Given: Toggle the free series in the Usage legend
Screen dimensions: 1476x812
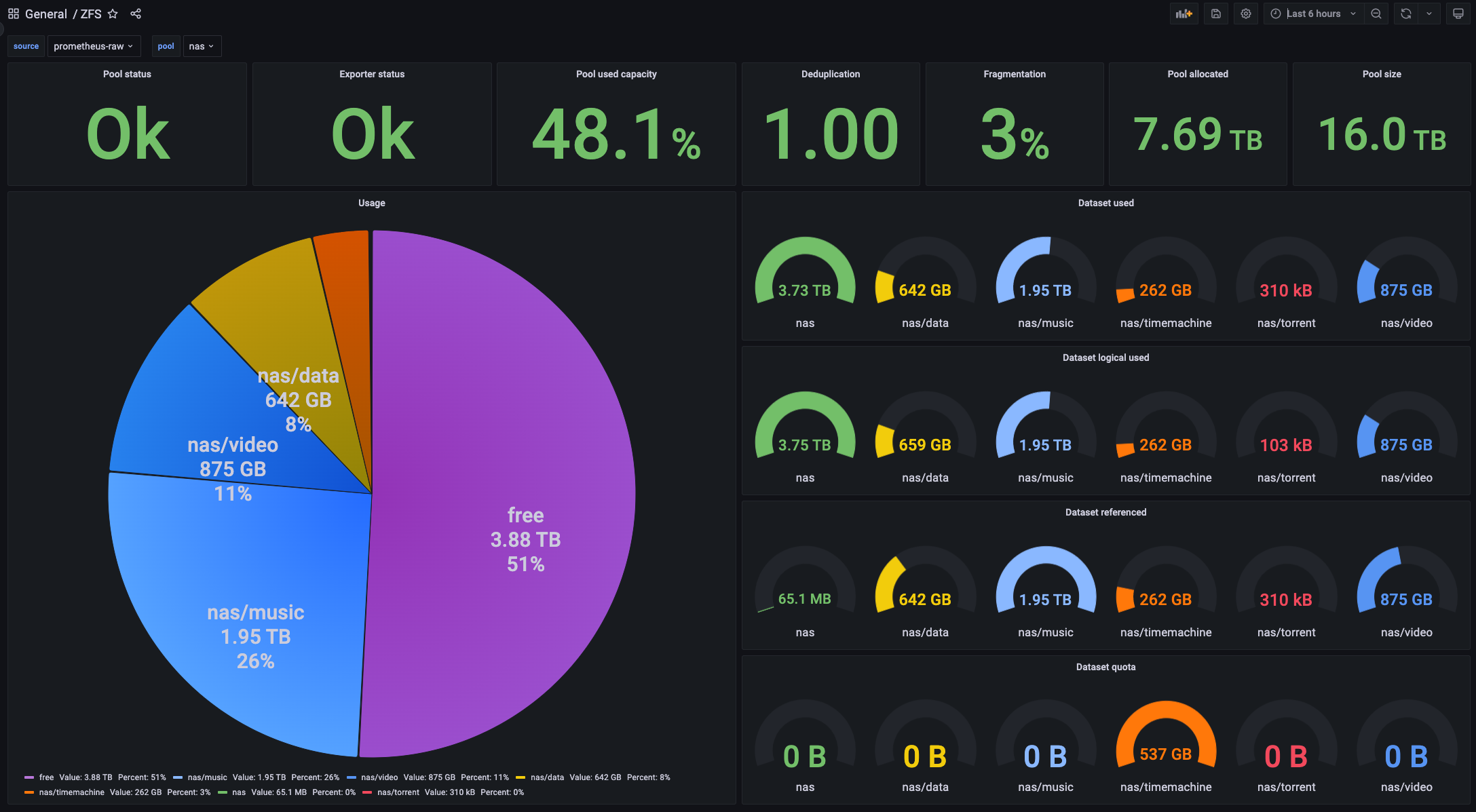Looking at the screenshot, I should tap(46, 777).
